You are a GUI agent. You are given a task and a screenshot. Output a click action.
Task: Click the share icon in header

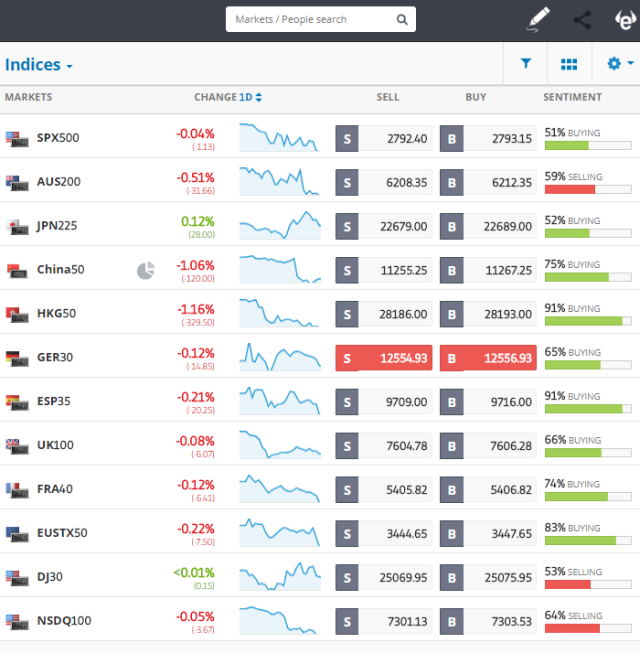coord(582,19)
